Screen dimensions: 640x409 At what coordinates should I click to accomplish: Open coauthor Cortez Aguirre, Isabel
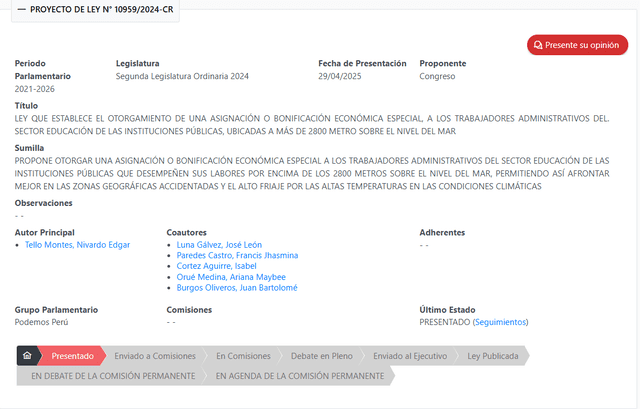click(216, 266)
